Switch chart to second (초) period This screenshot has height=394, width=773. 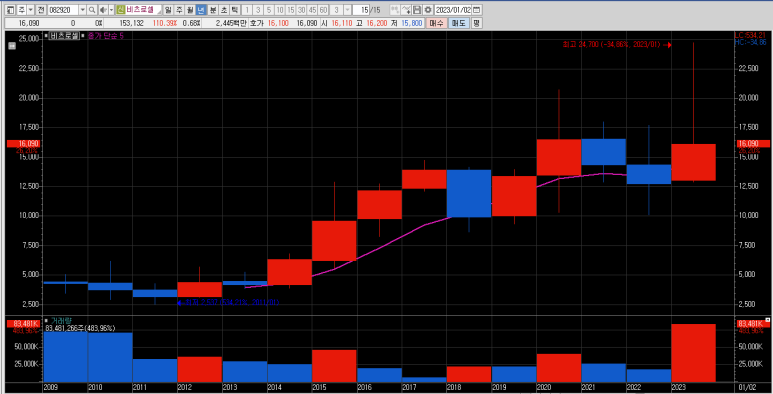click(x=224, y=10)
